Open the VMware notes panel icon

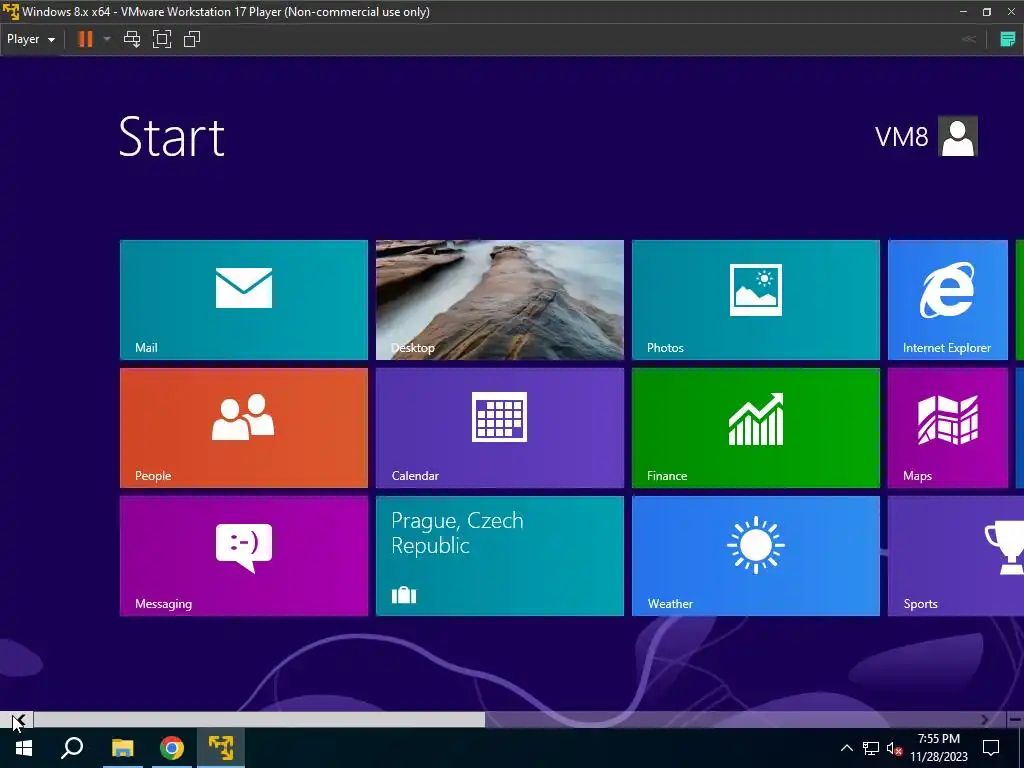coord(1008,39)
